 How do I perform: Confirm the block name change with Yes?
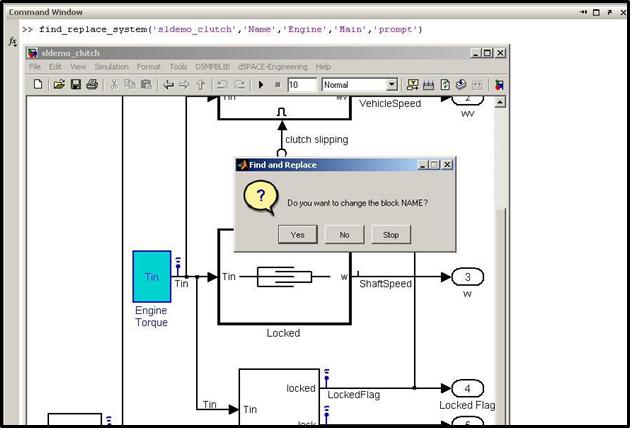click(x=297, y=235)
